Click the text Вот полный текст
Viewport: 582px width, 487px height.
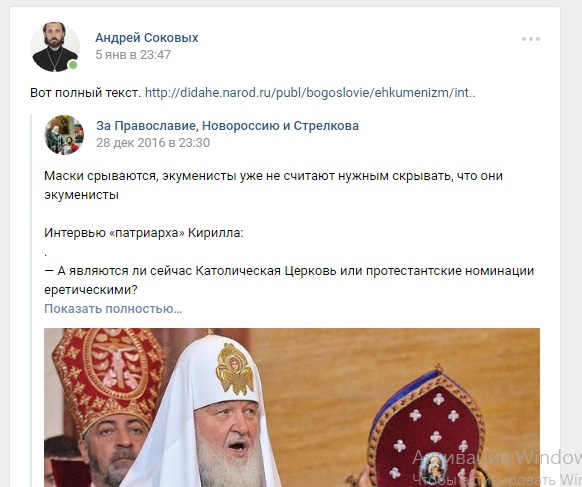pos(85,92)
